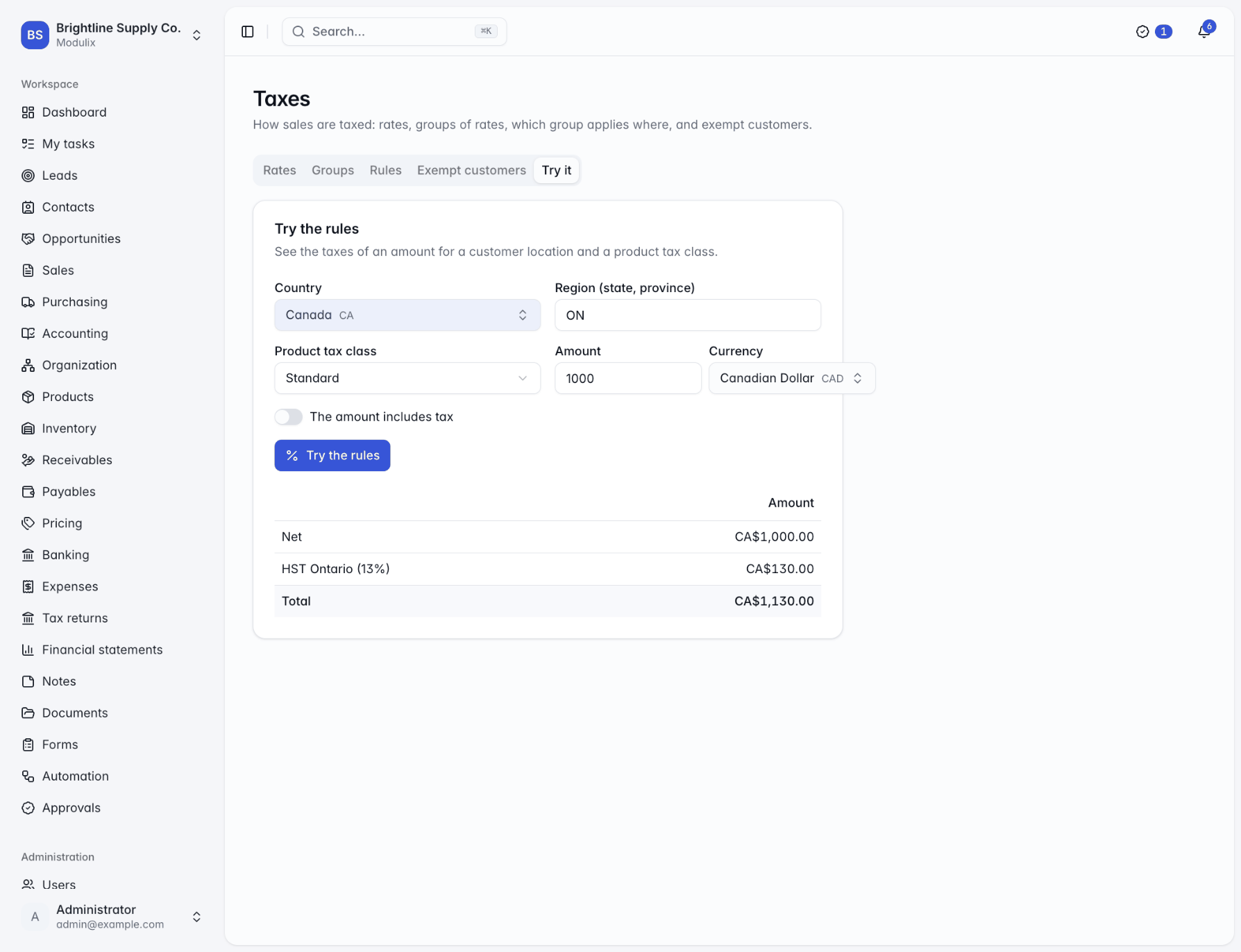Open the Administrator account menu
This screenshot has width=1241, height=952.
point(112,917)
